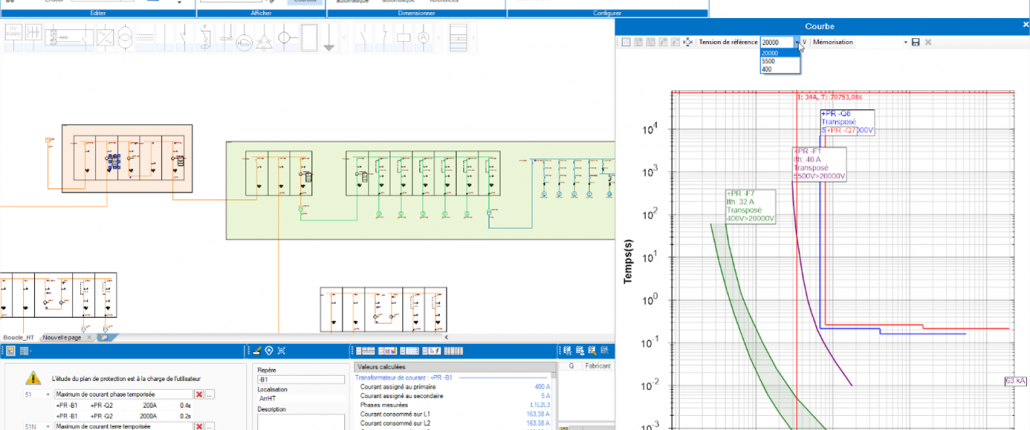Select the converter symbol in palette
The height and width of the screenshot is (430, 1030).
point(105,37)
